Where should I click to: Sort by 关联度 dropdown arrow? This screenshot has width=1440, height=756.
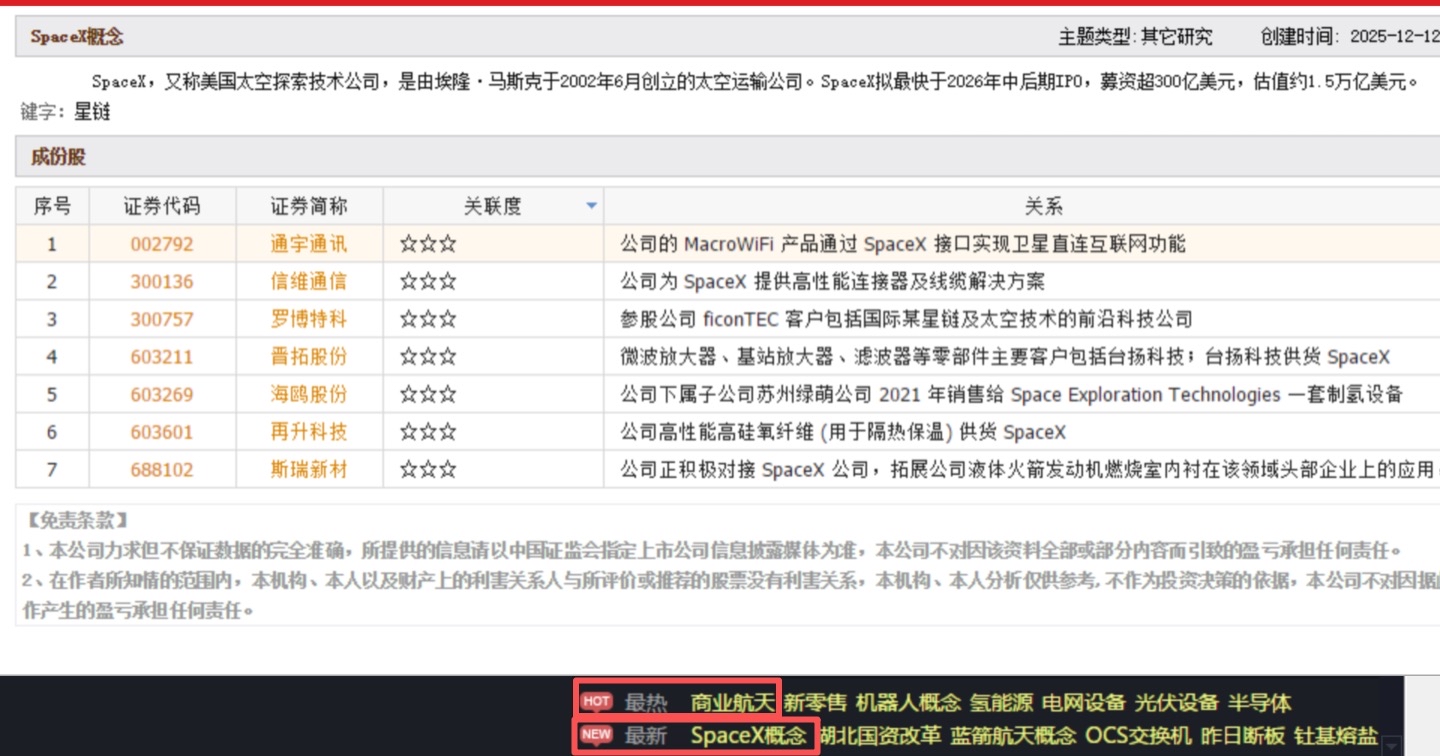click(x=591, y=207)
